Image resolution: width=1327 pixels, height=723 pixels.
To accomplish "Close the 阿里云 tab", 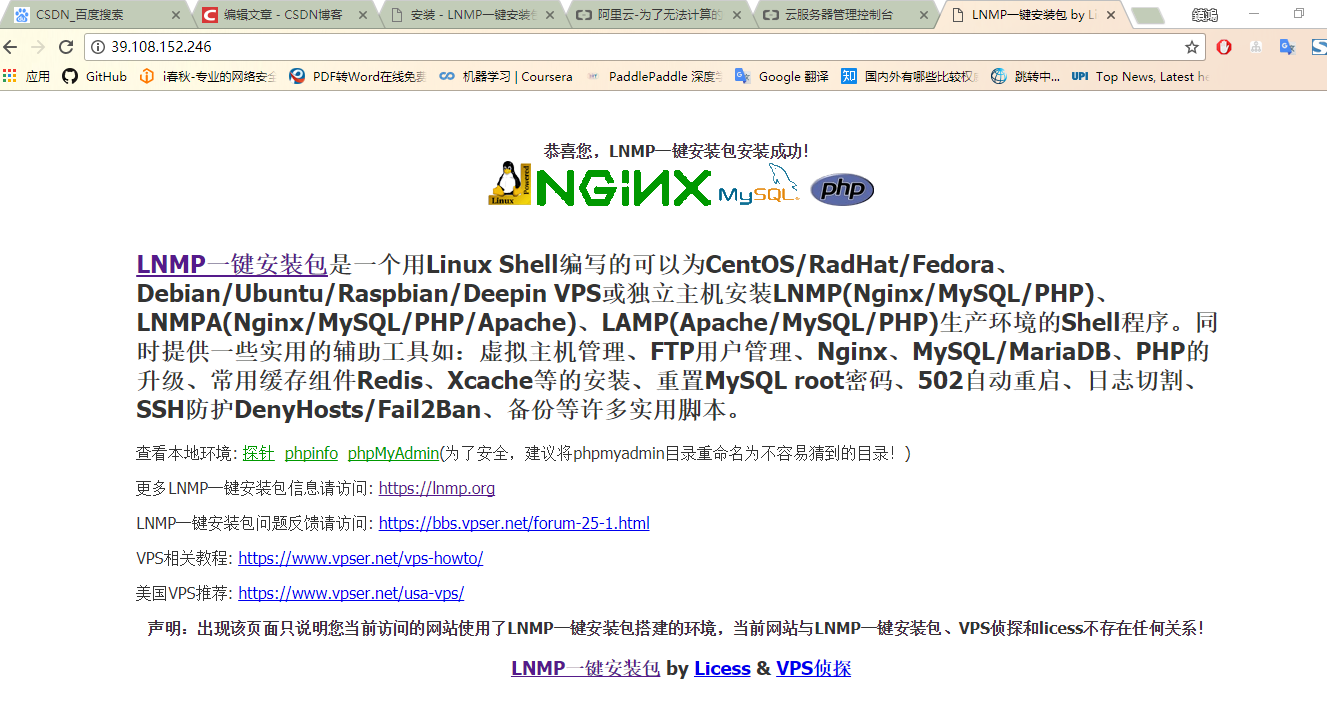I will point(739,15).
